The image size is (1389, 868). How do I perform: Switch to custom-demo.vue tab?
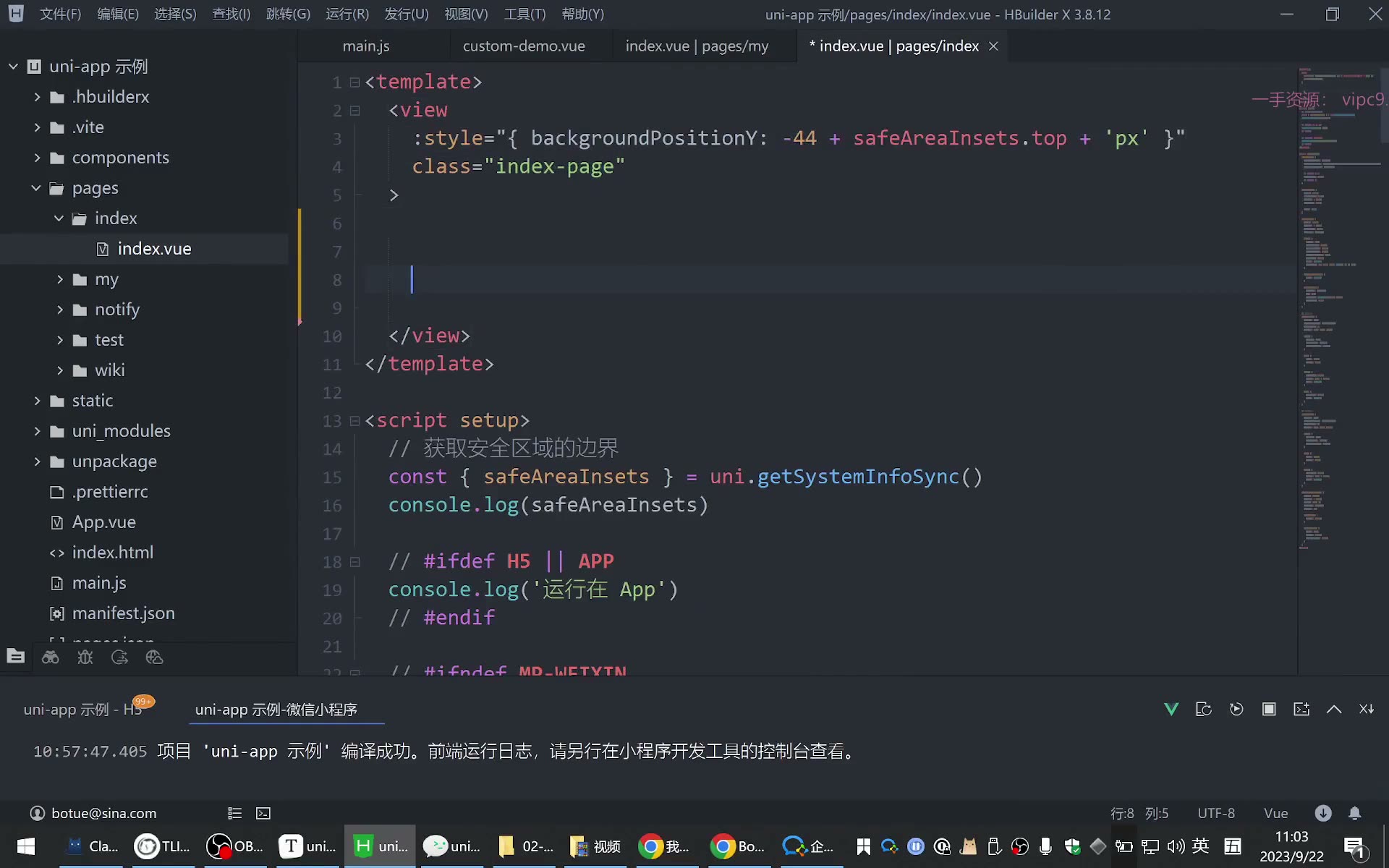pos(524,46)
